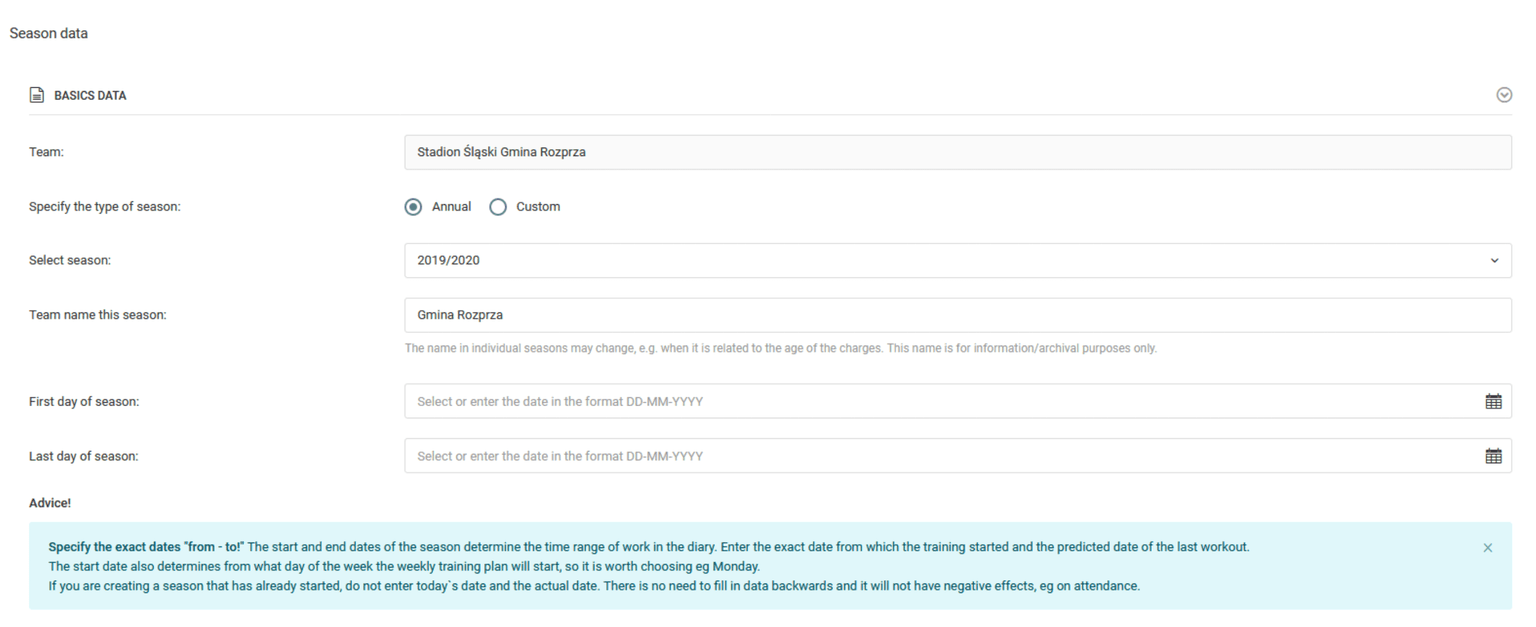Open the calendar icon for Last day of season

1493,456
